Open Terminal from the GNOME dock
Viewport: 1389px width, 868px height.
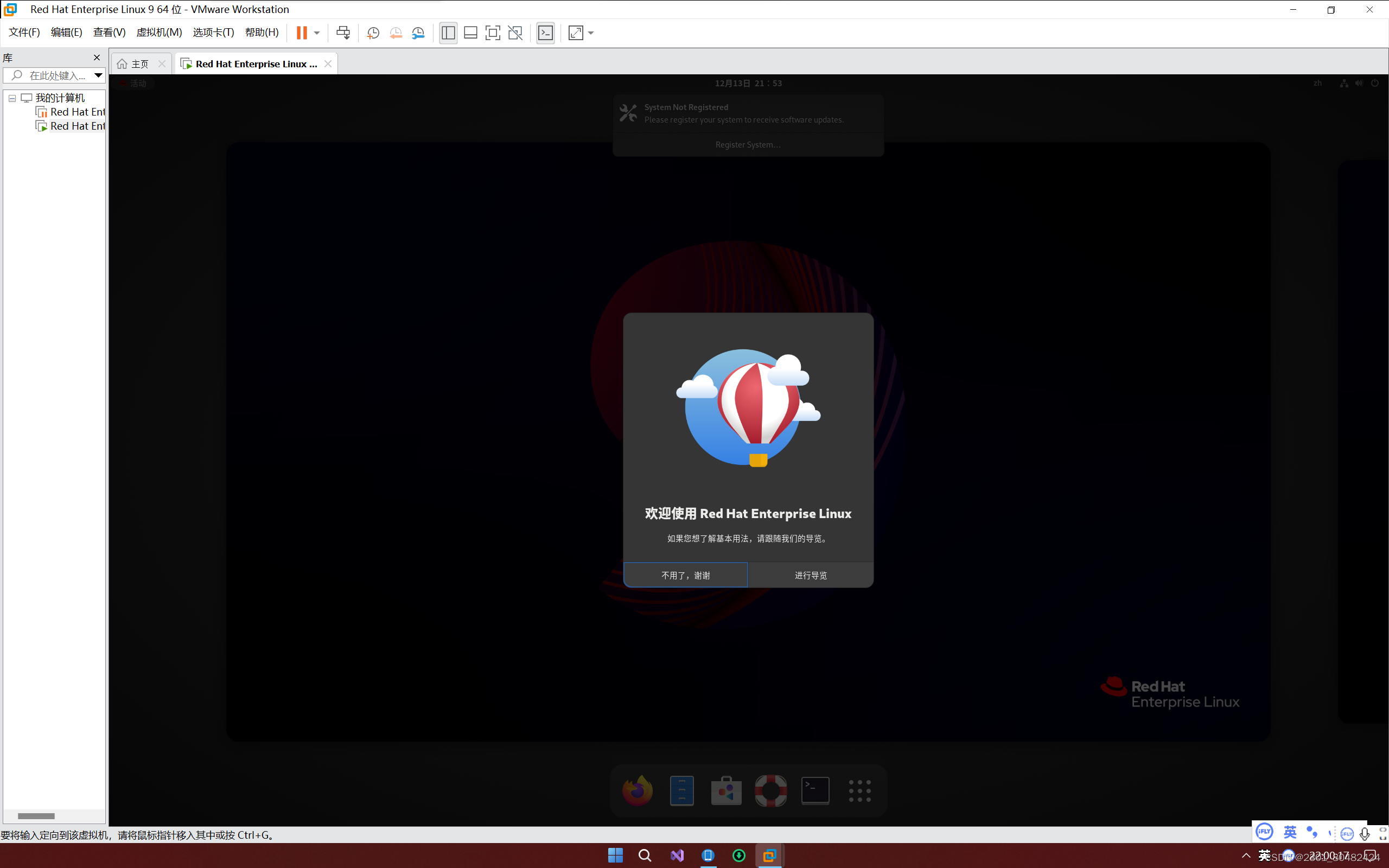click(x=815, y=790)
